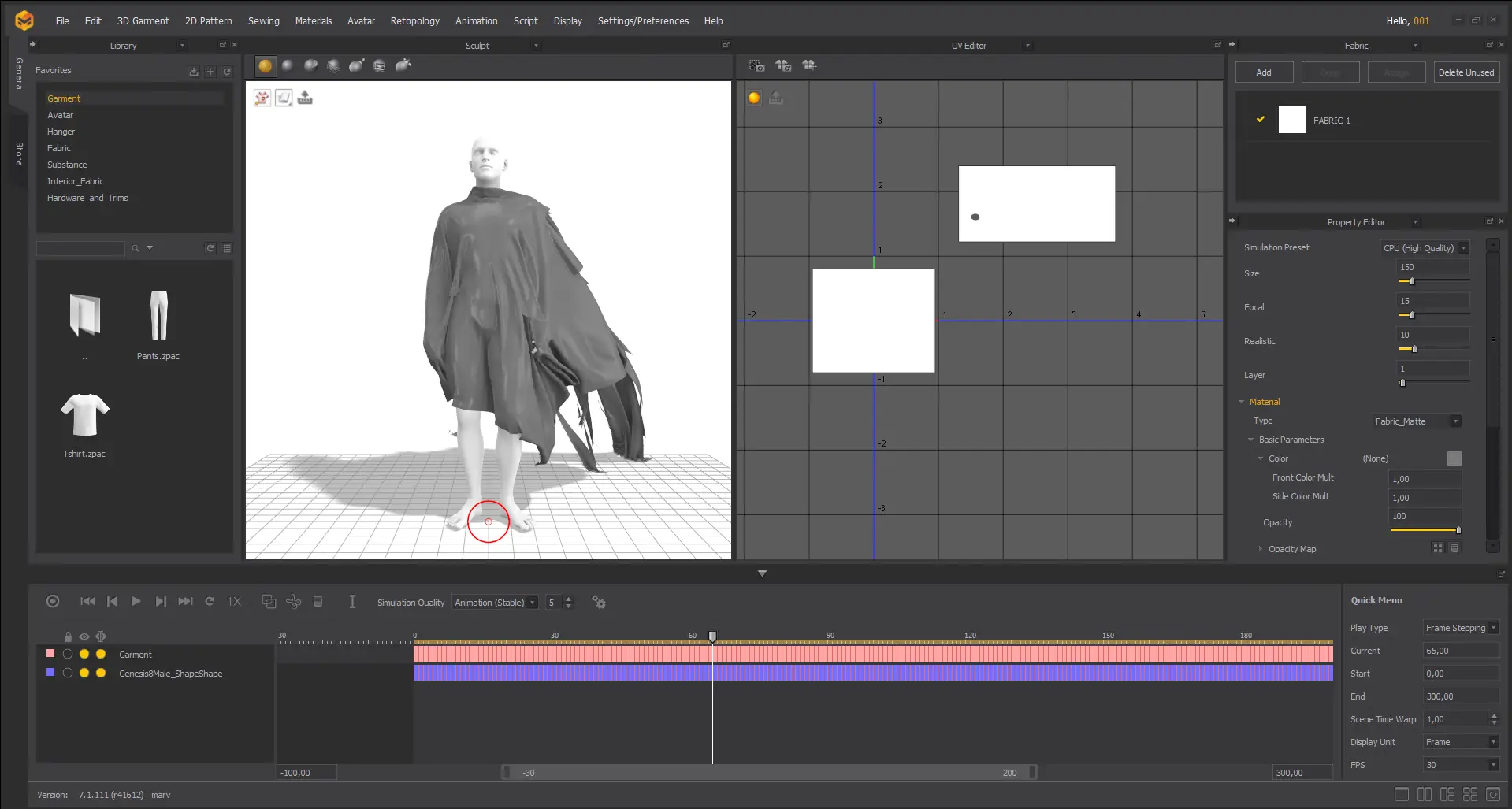
Task: Click the Add fabric button
Action: [x=1264, y=72]
